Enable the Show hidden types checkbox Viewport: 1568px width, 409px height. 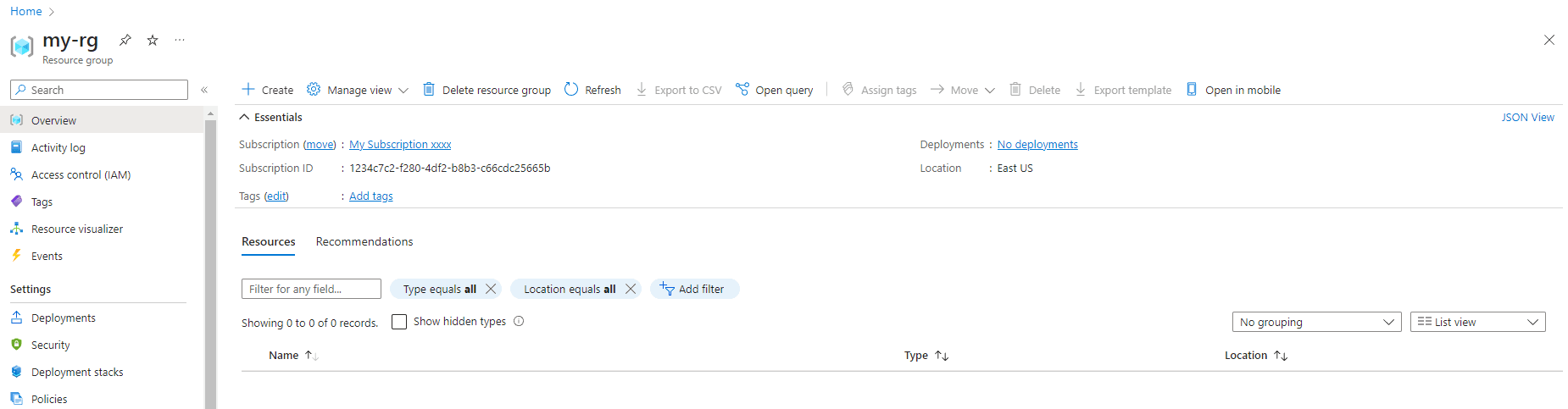(x=399, y=322)
